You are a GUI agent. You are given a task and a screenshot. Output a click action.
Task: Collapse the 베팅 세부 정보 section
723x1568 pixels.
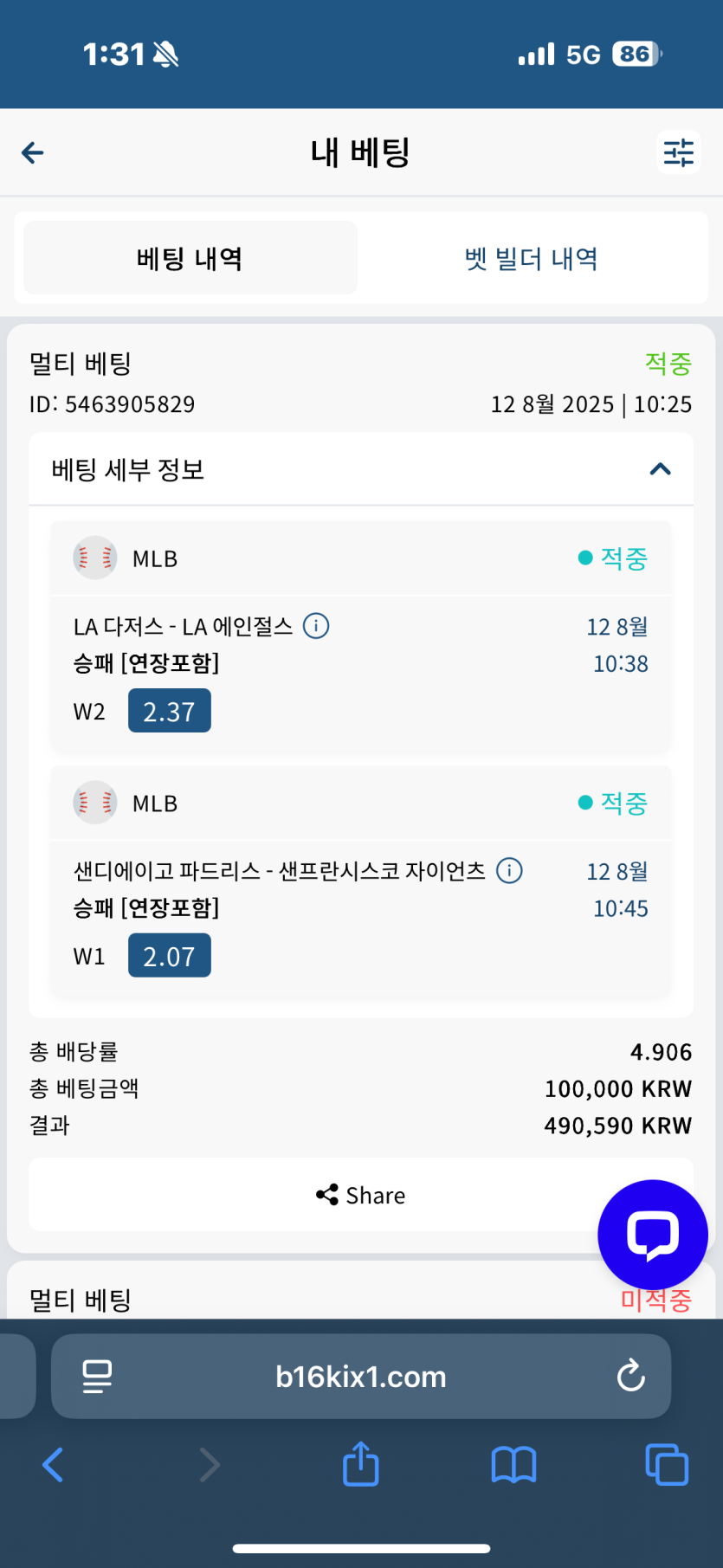pyautogui.click(x=661, y=469)
